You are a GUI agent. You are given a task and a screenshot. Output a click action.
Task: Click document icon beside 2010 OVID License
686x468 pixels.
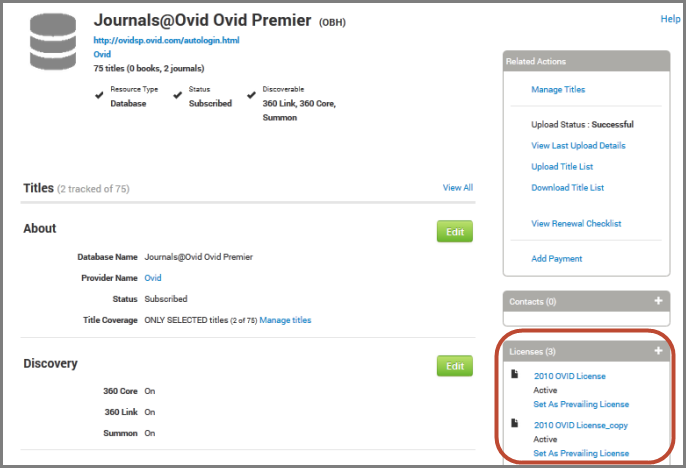tap(515, 374)
